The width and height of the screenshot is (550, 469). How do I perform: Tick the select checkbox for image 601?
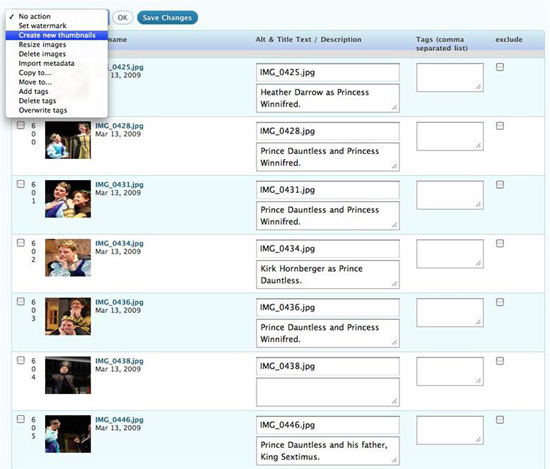[x=21, y=184]
